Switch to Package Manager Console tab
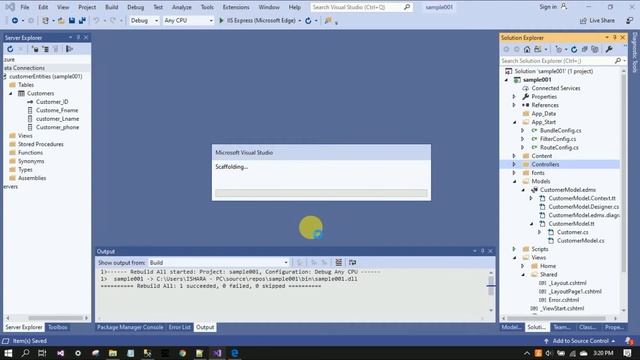This screenshot has width=640, height=360. (x=130, y=327)
